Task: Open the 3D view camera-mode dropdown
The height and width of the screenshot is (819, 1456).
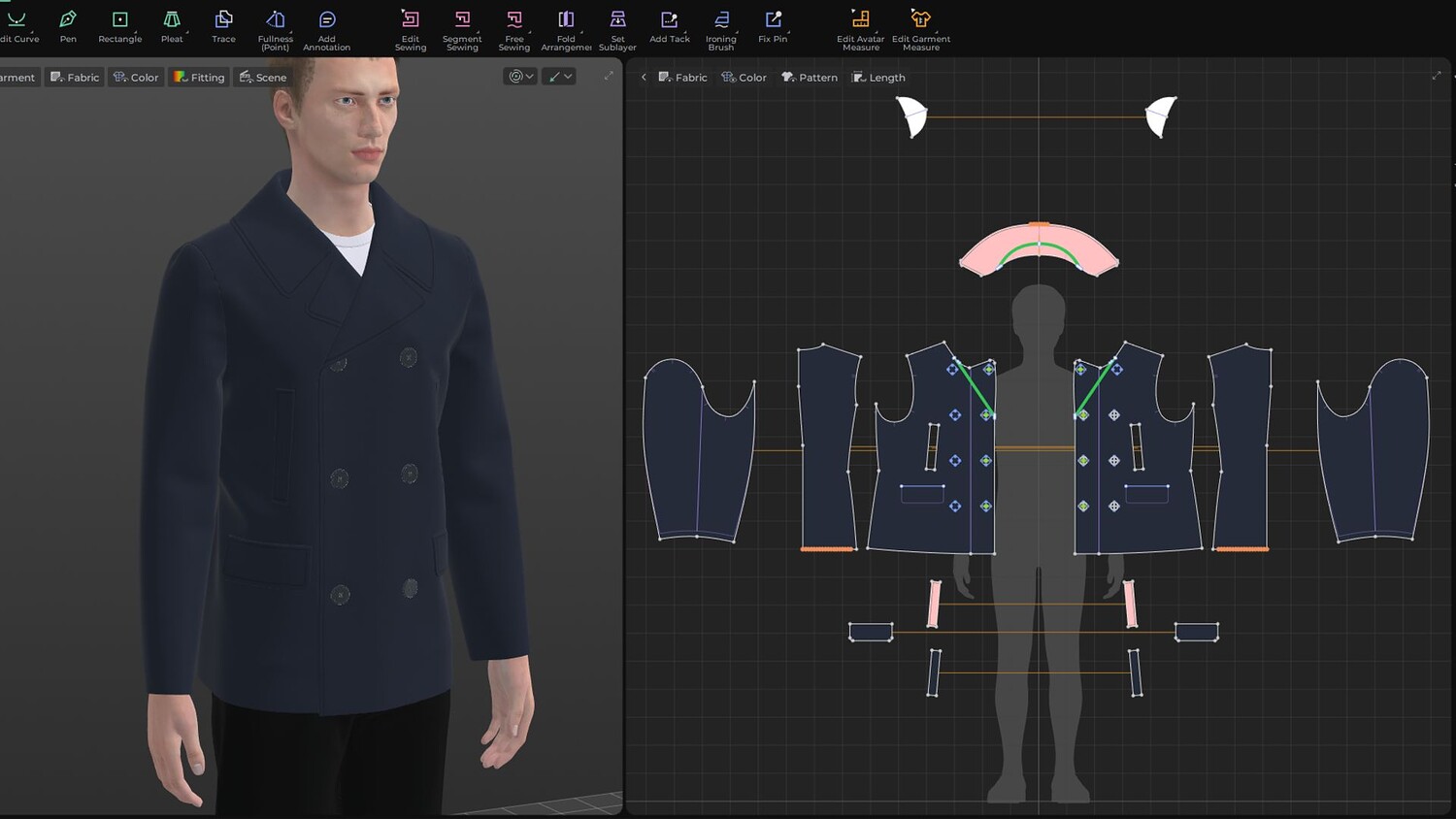Action: tap(521, 76)
